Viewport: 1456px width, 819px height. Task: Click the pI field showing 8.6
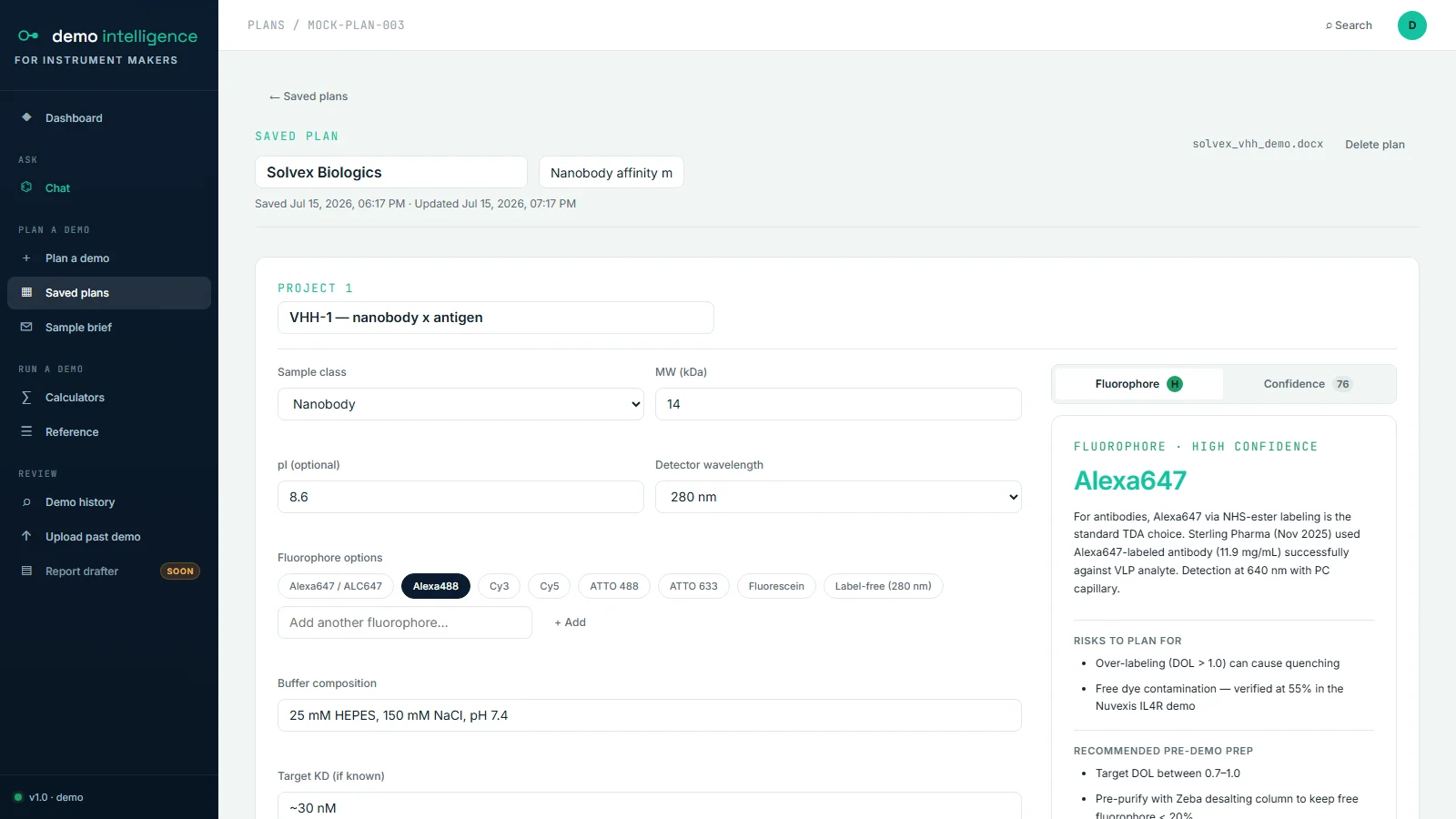click(460, 497)
